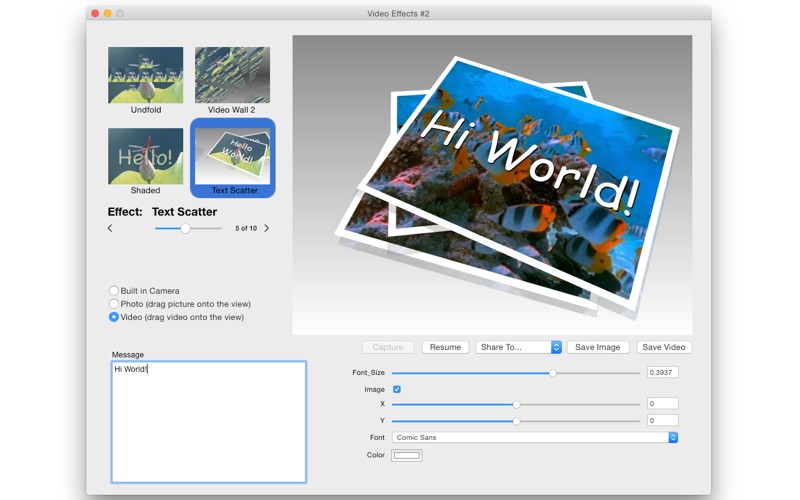Open the text Color swatch

407,455
